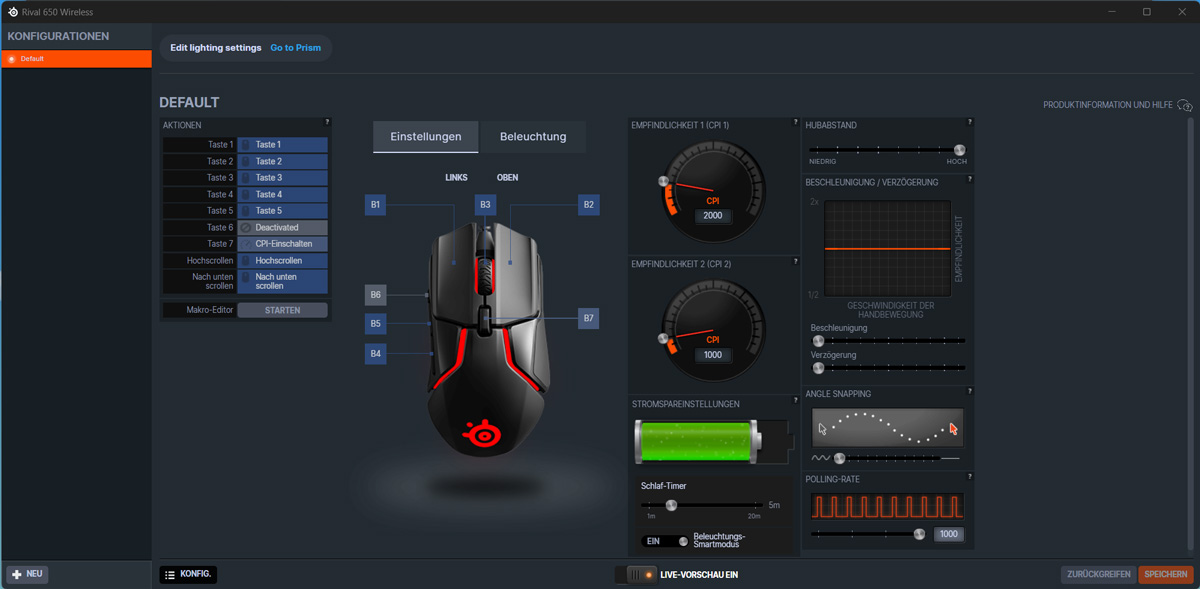The width and height of the screenshot is (1200, 589).
Task: Click the acceleration curve graph
Action: coord(887,248)
